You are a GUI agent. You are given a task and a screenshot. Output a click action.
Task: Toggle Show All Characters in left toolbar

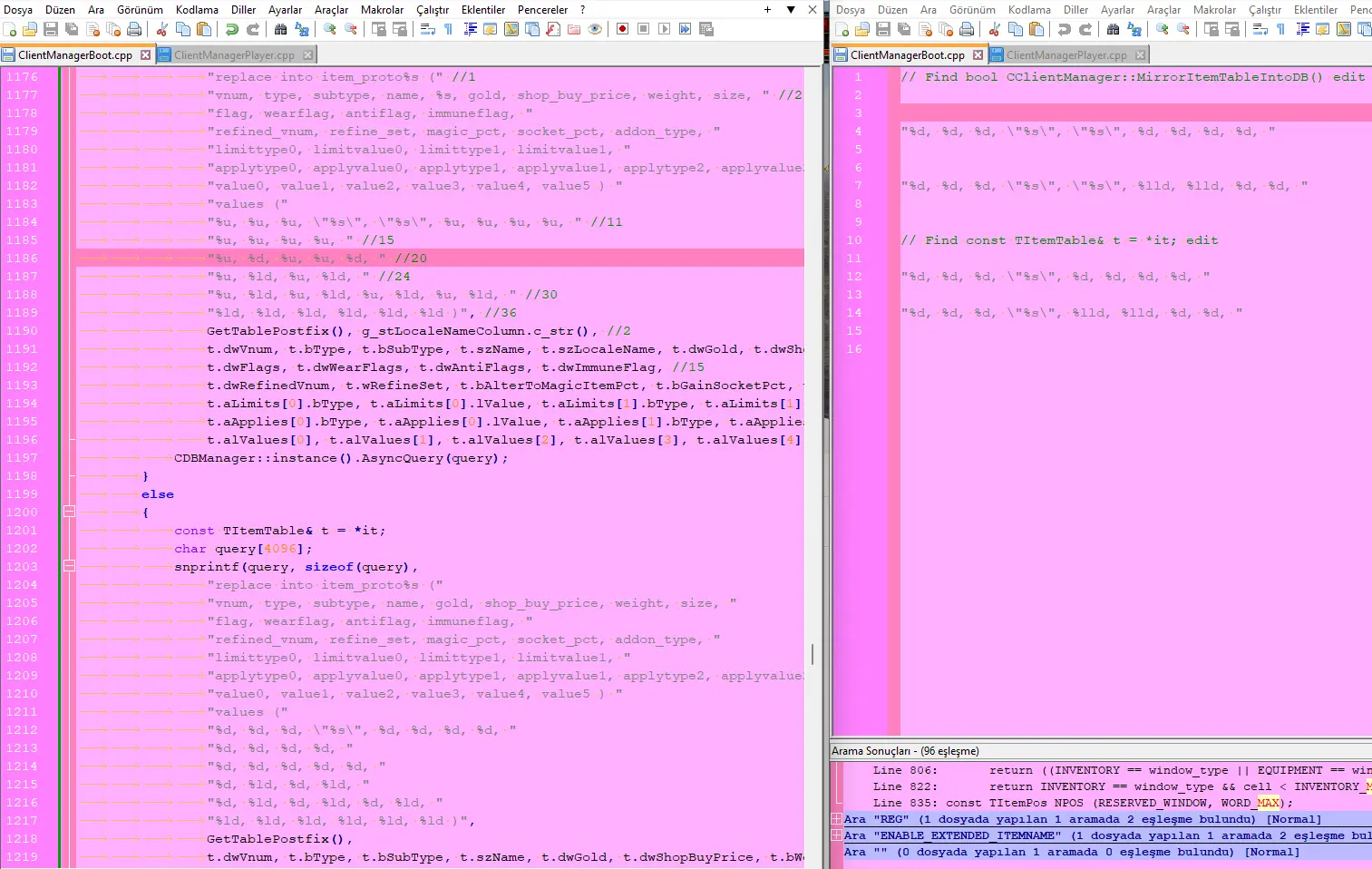(x=448, y=29)
